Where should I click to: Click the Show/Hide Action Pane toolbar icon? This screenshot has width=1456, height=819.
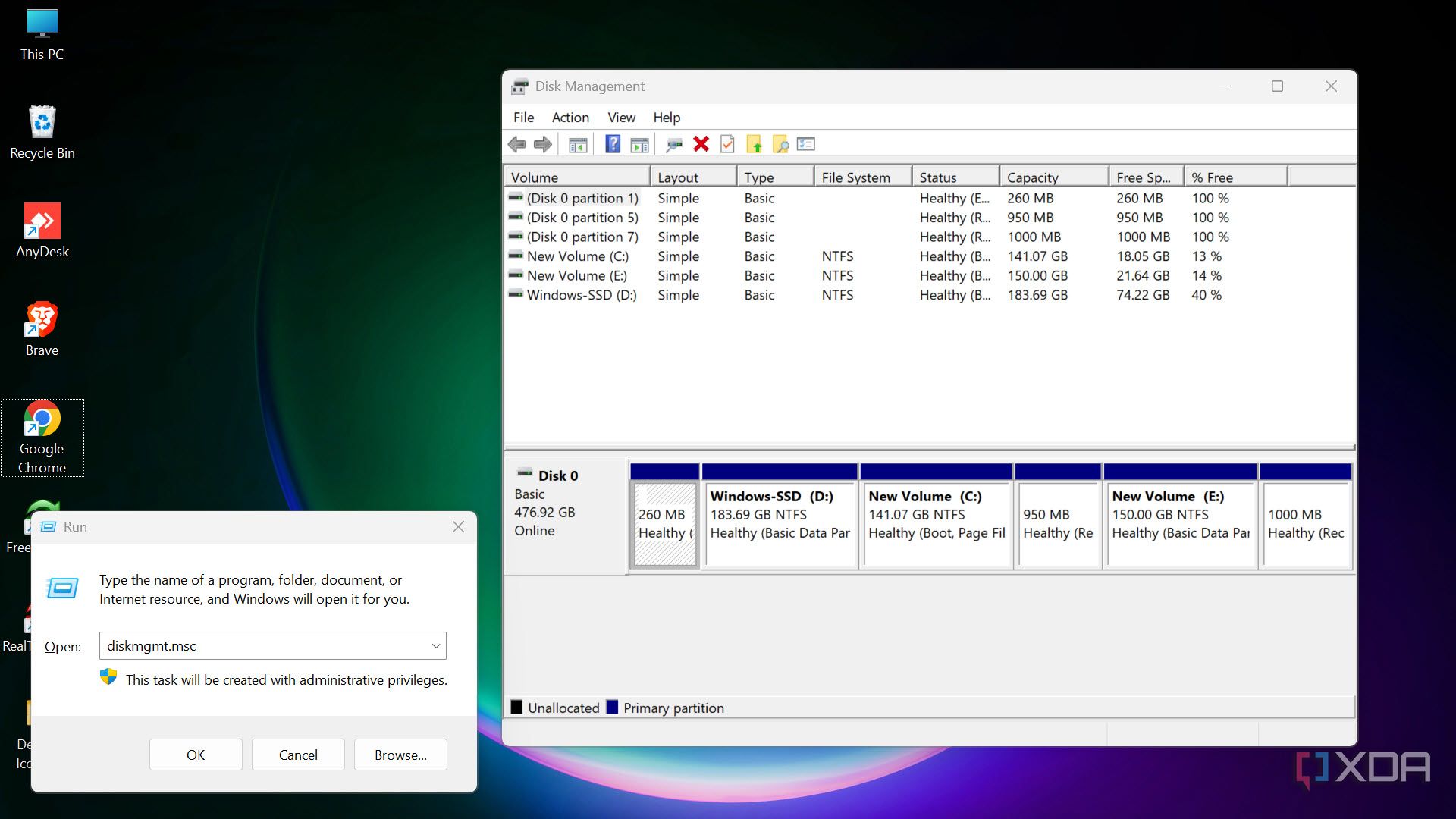[639, 144]
